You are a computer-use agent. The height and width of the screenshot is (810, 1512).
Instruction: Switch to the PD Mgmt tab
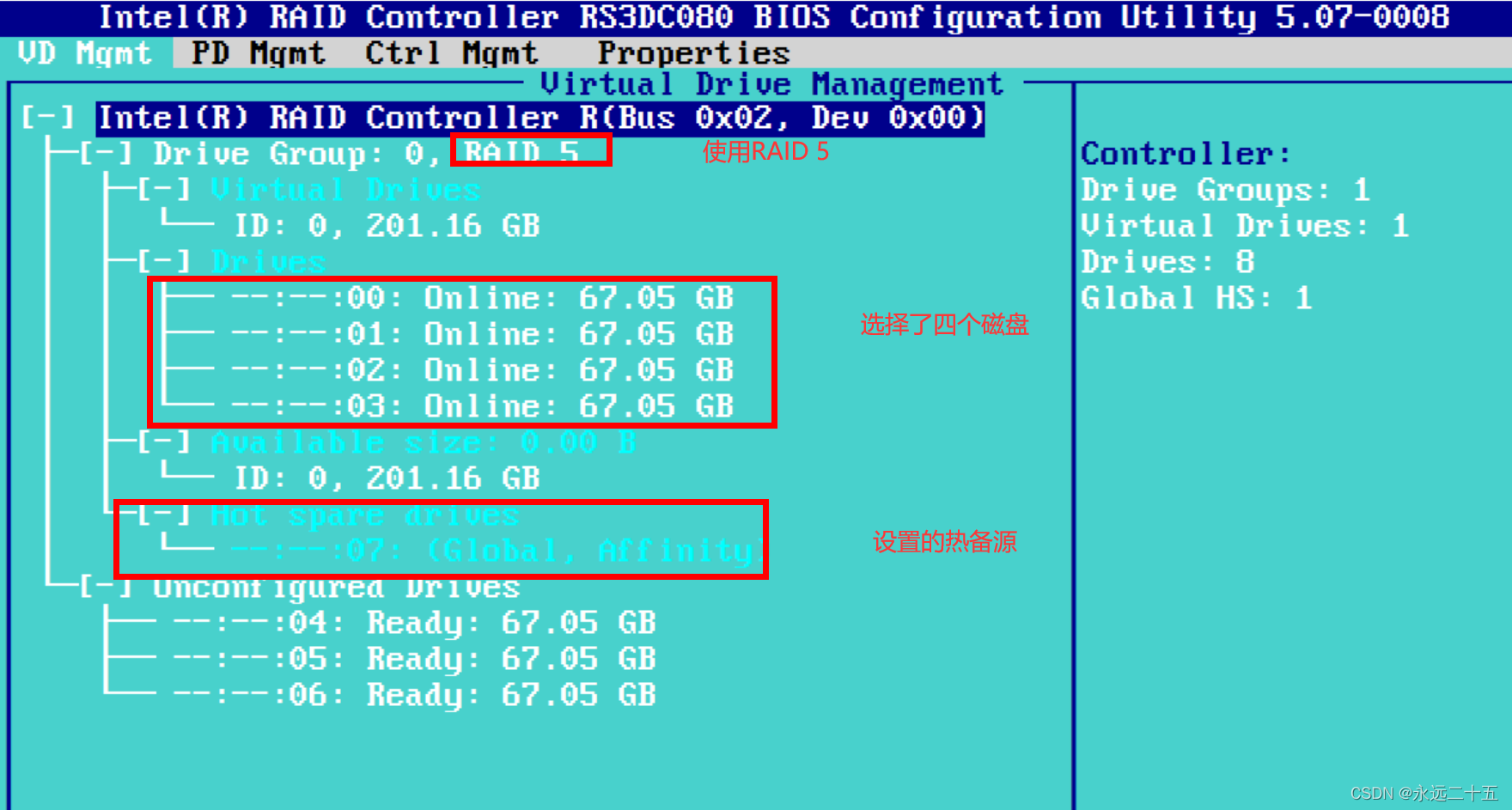coord(259,53)
